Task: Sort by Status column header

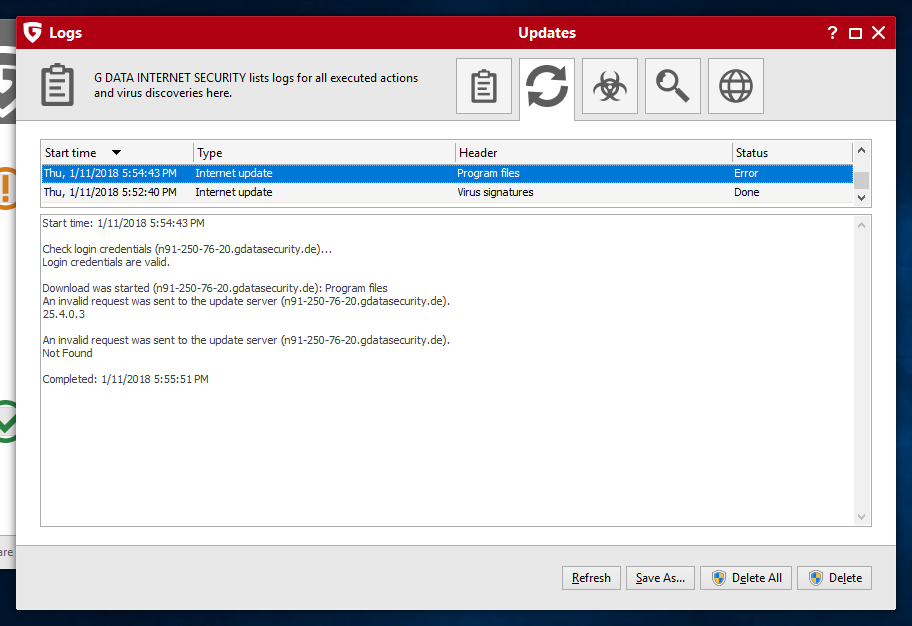Action: click(792, 152)
